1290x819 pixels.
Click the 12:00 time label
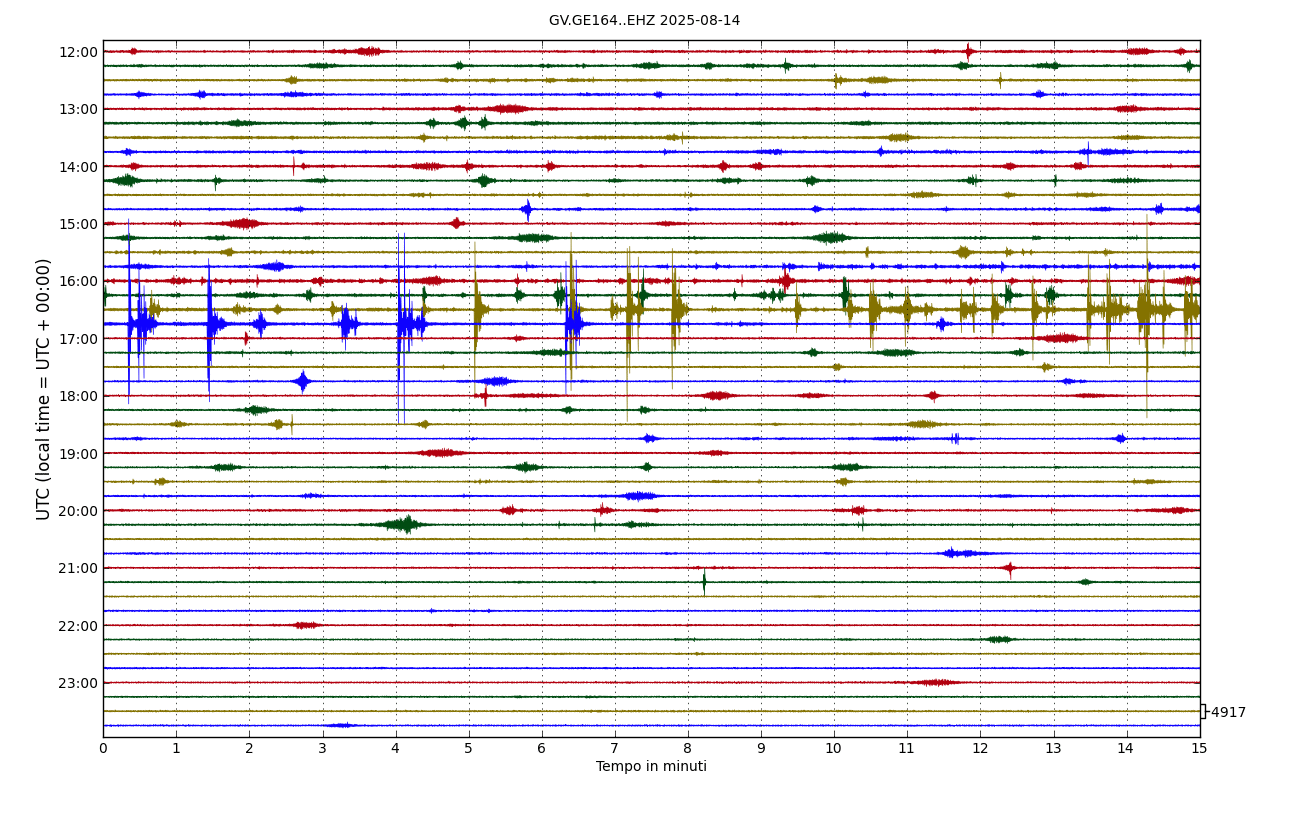(x=78, y=52)
